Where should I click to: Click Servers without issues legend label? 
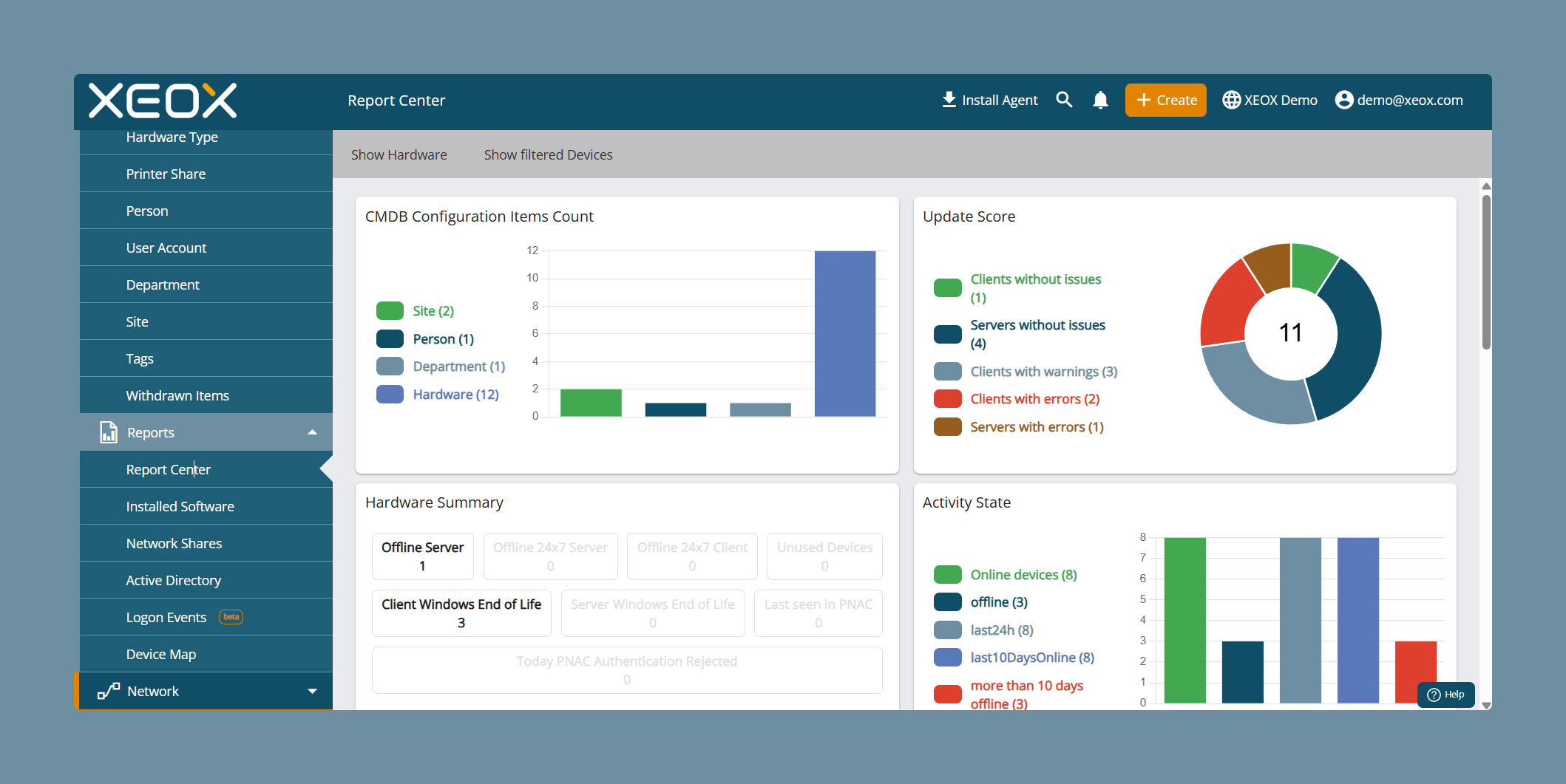pyautogui.click(x=1037, y=334)
